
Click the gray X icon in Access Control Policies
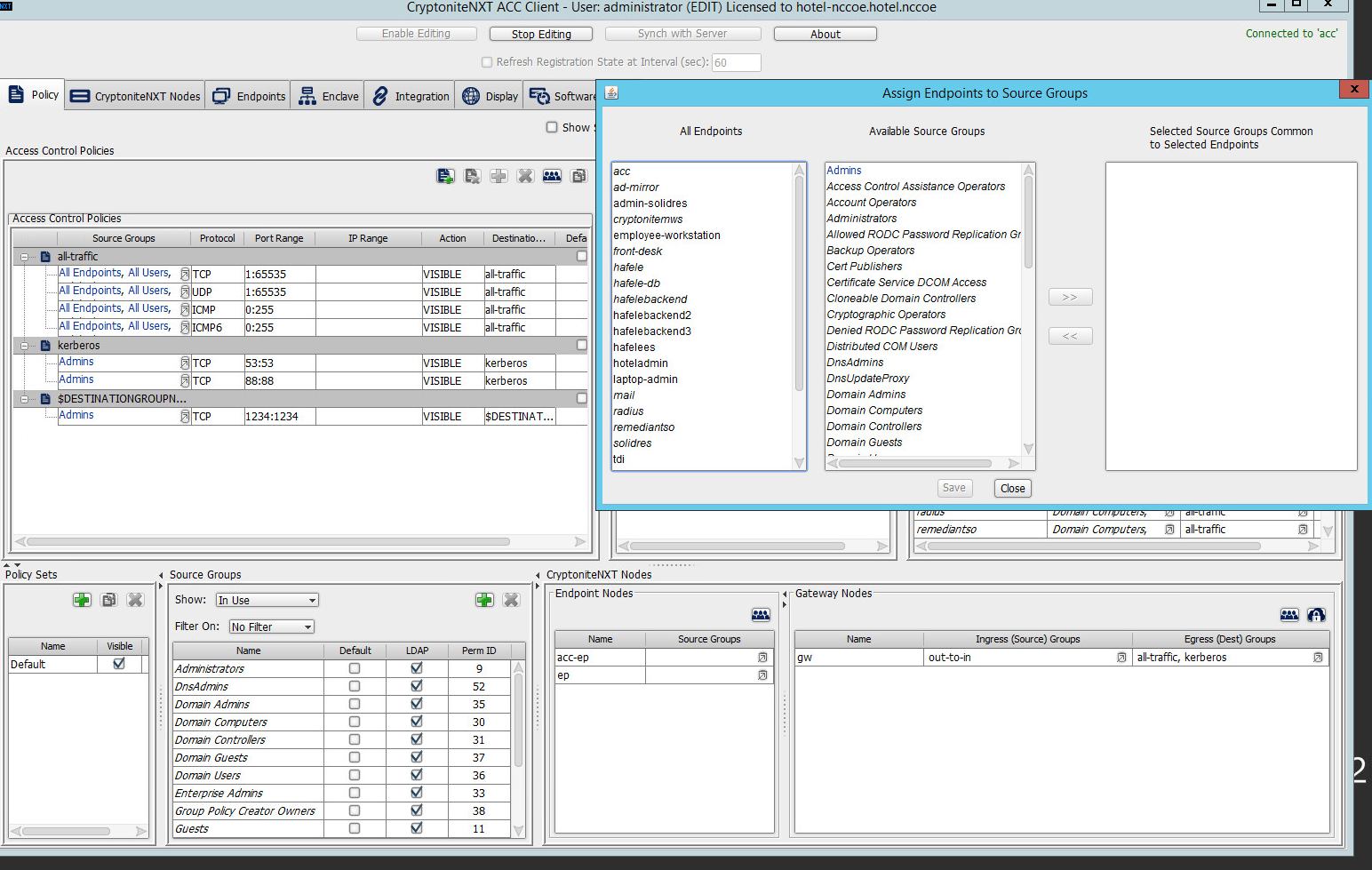click(525, 176)
